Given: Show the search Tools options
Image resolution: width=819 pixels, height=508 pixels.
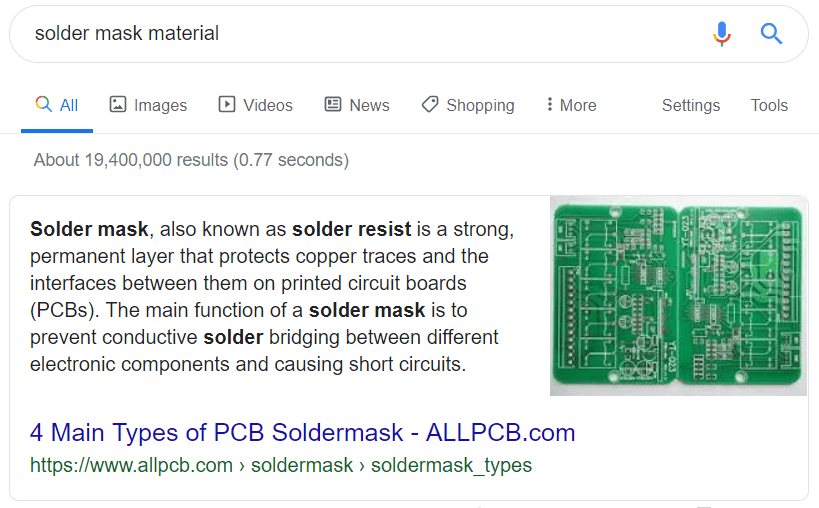Looking at the screenshot, I should pos(769,105).
